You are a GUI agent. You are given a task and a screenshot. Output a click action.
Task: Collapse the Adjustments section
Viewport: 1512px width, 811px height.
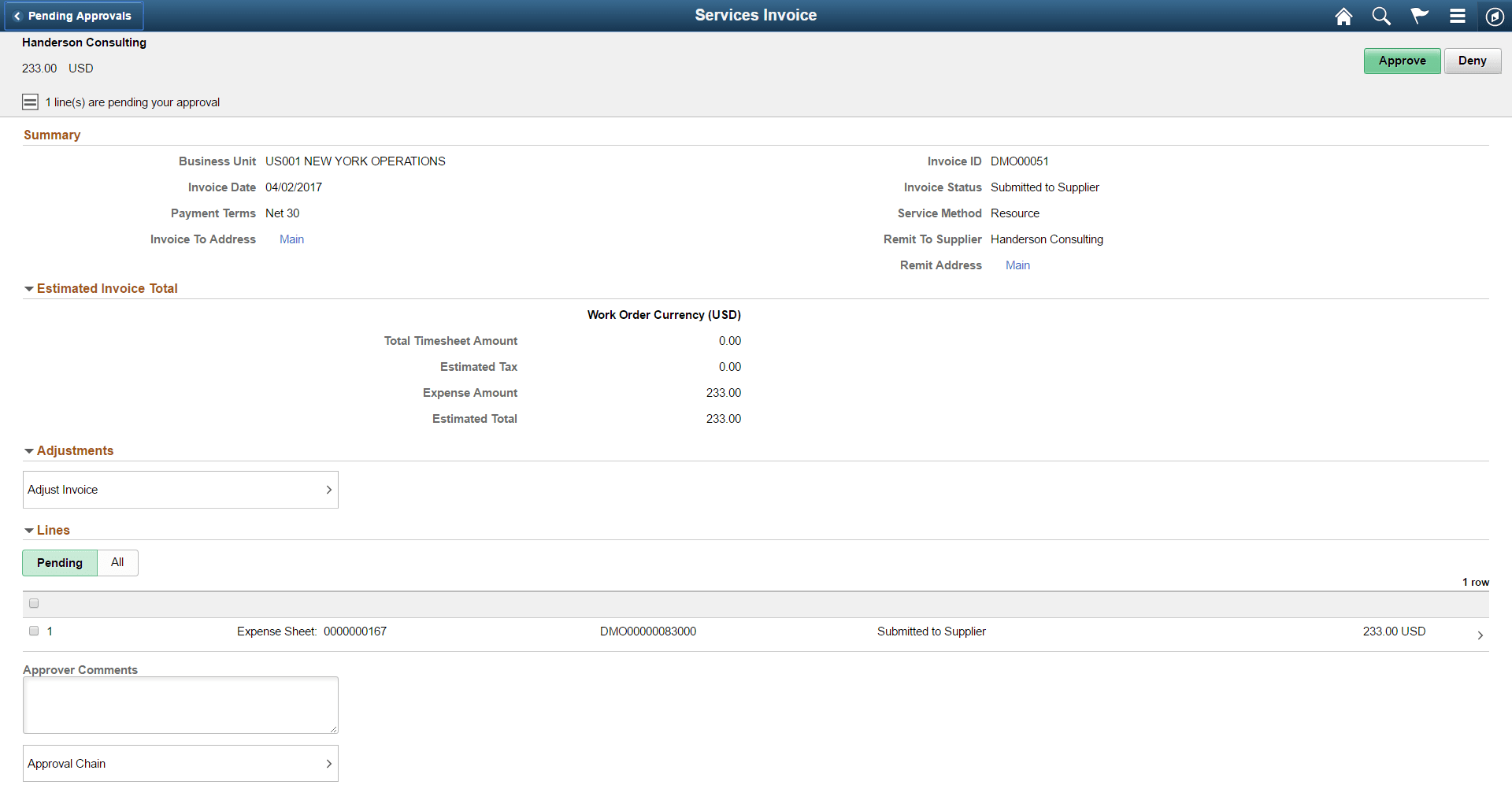[28, 450]
